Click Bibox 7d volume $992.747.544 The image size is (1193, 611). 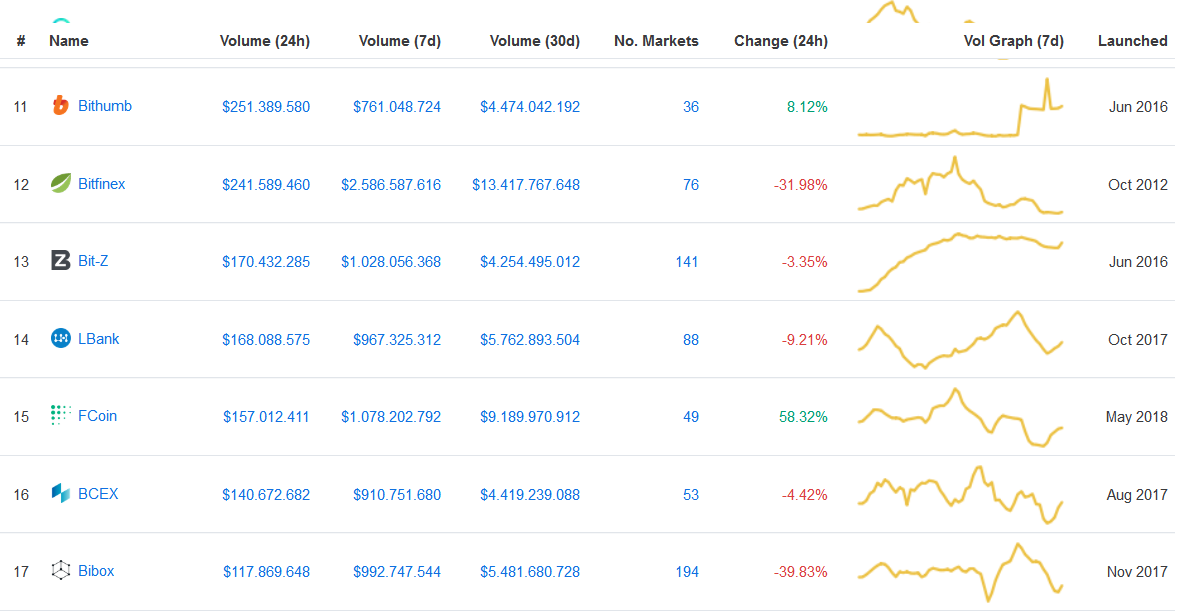(396, 572)
